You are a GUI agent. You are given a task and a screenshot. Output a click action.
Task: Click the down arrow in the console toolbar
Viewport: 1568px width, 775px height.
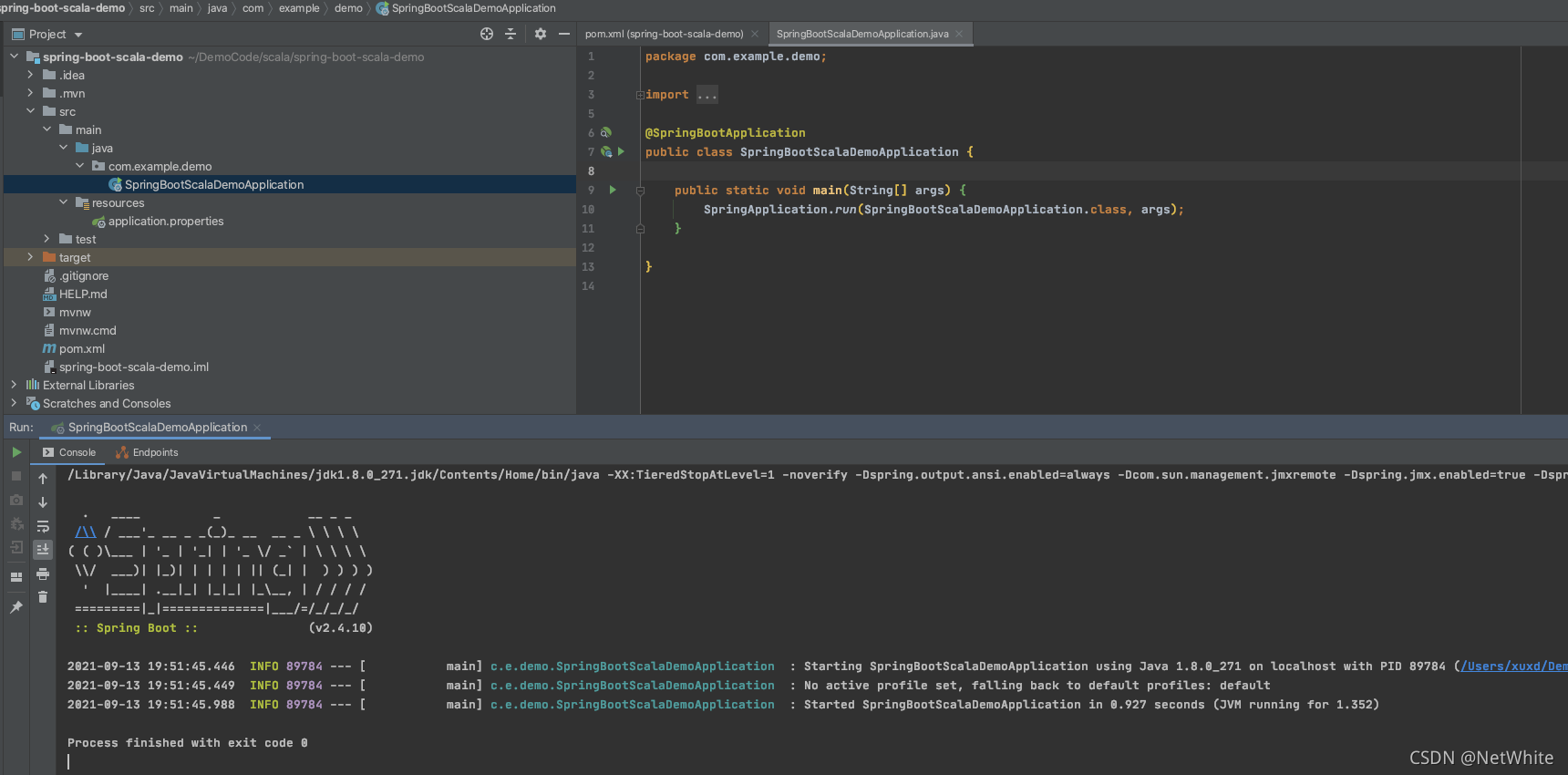tap(43, 501)
